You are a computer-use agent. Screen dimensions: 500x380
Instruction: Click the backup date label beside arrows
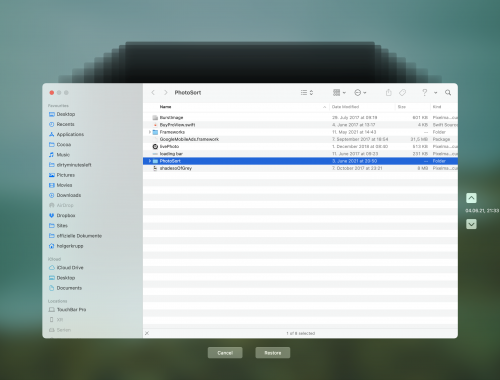[x=482, y=211]
